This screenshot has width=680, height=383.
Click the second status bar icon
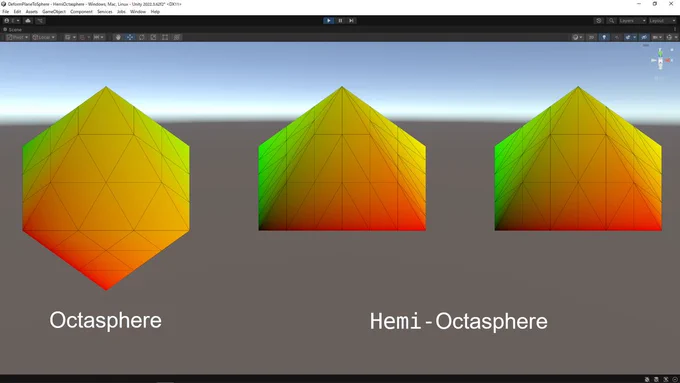tap(656, 379)
